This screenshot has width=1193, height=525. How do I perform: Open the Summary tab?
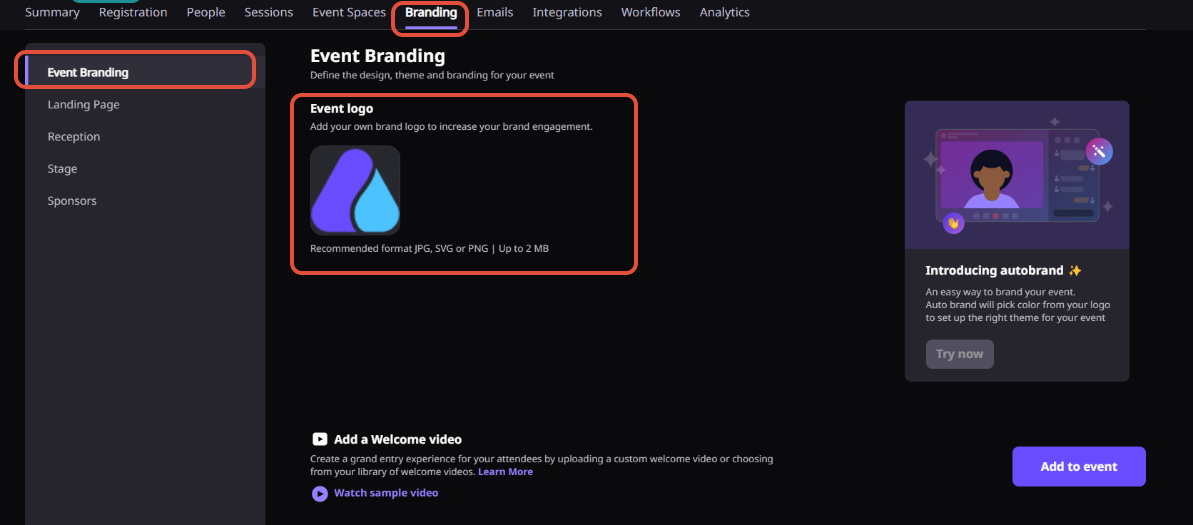coord(52,12)
